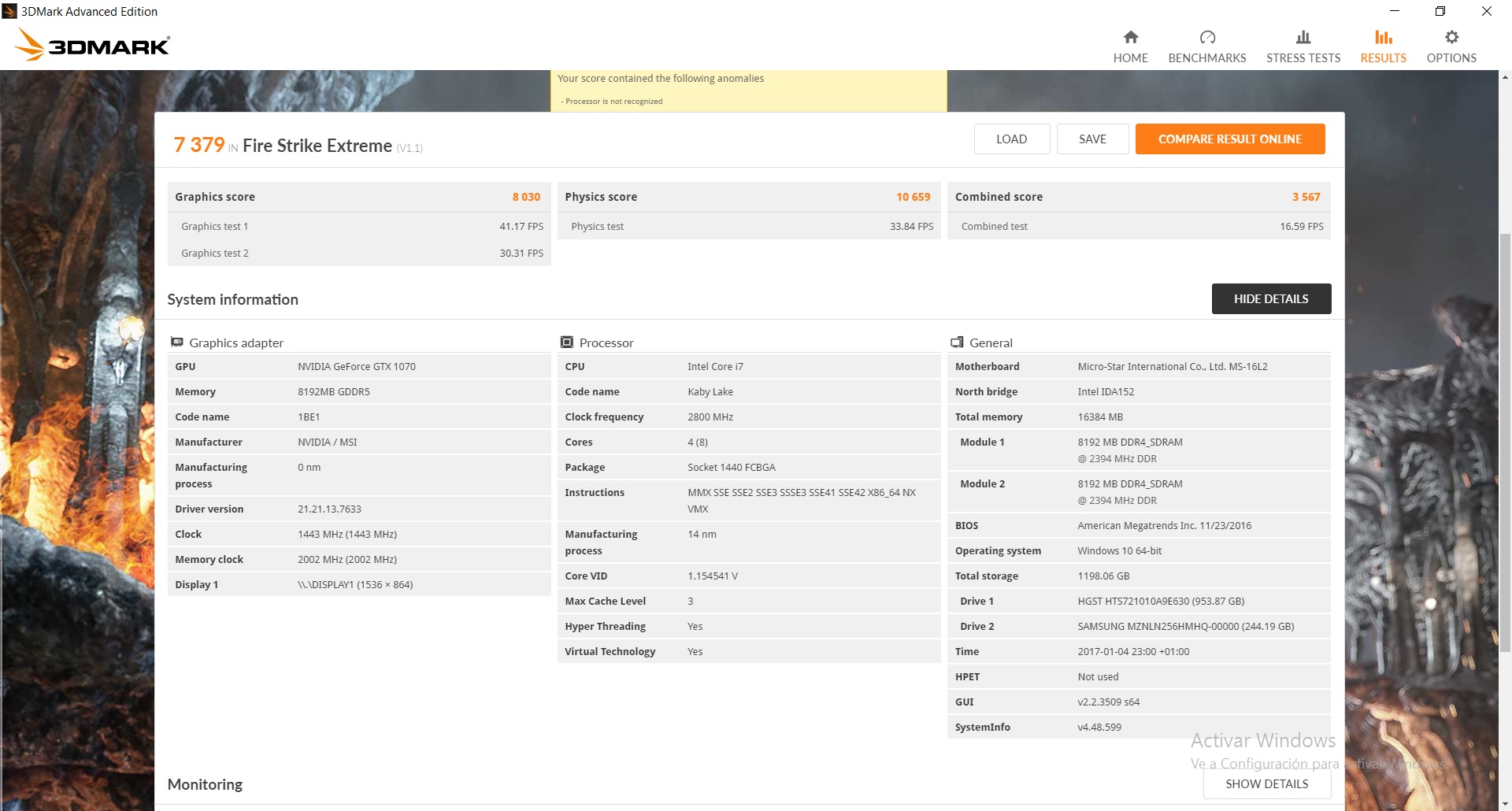Click the Graphics adapter section icon

pos(176,343)
